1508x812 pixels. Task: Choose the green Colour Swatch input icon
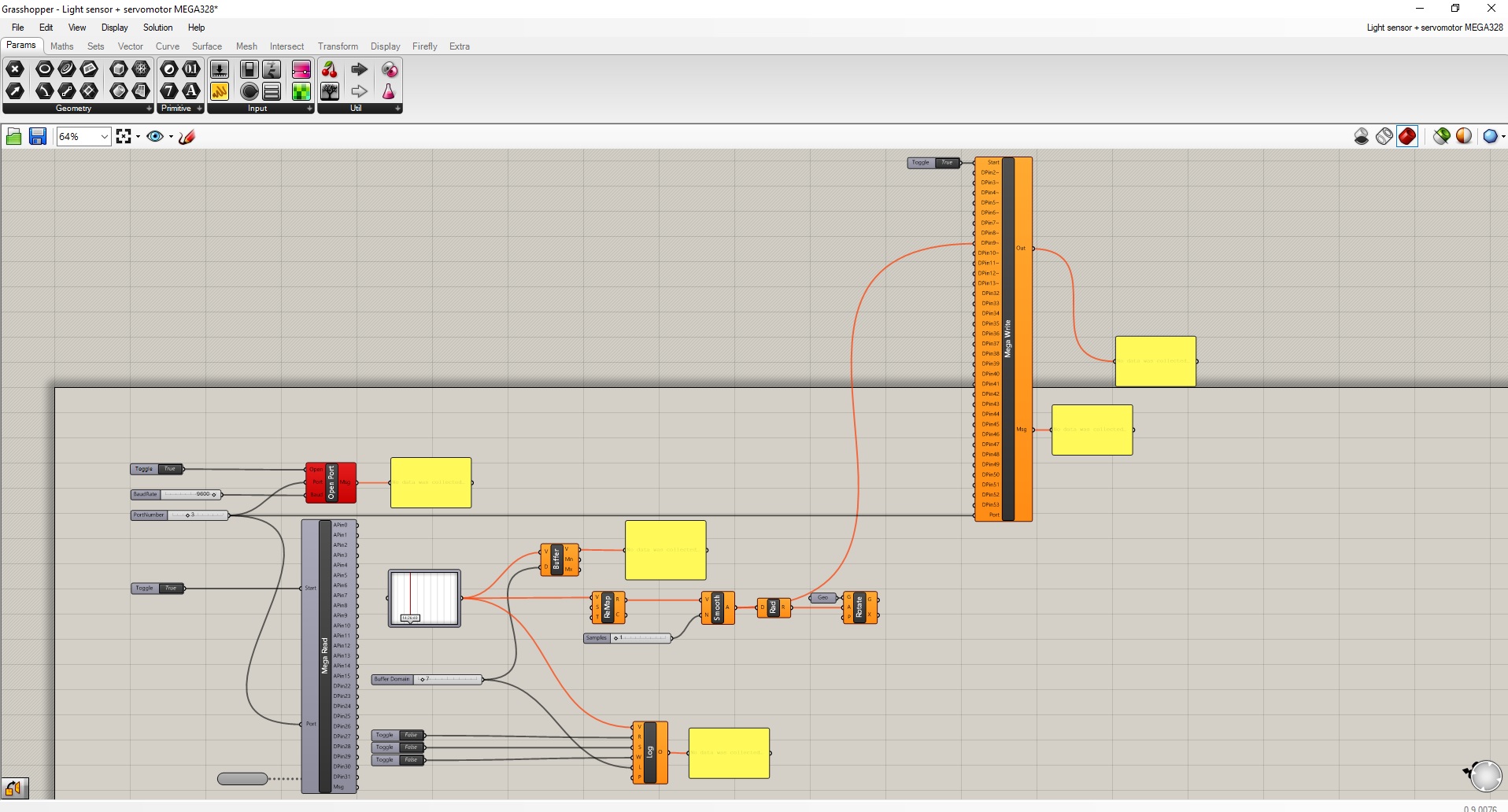point(301,91)
